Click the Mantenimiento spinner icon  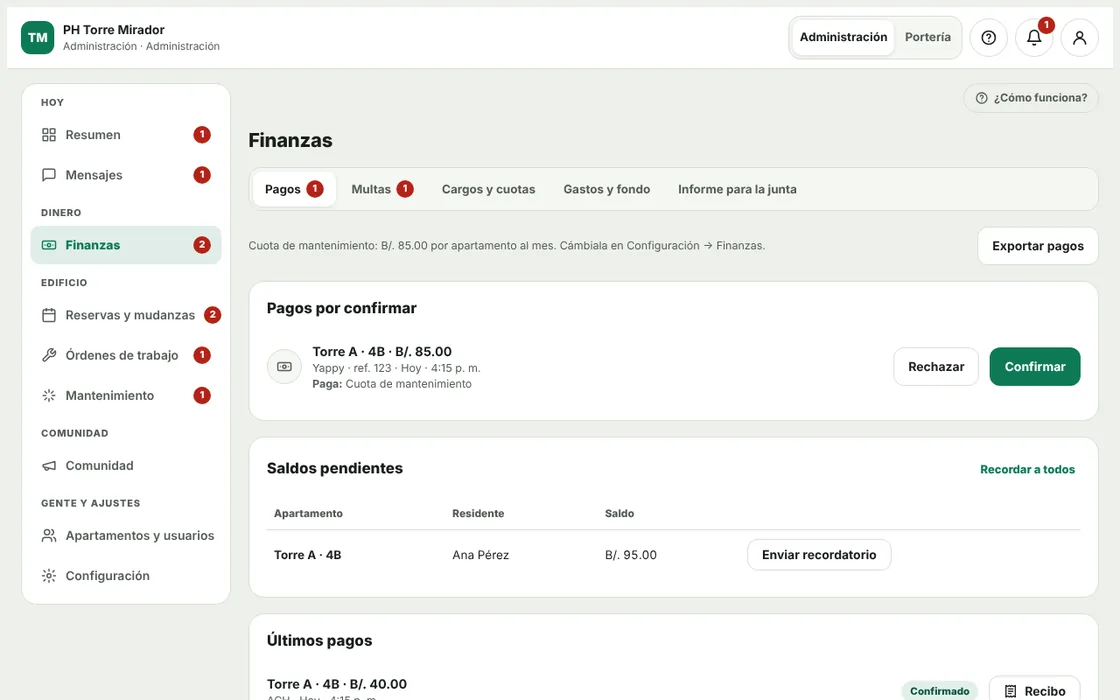[x=49, y=395]
